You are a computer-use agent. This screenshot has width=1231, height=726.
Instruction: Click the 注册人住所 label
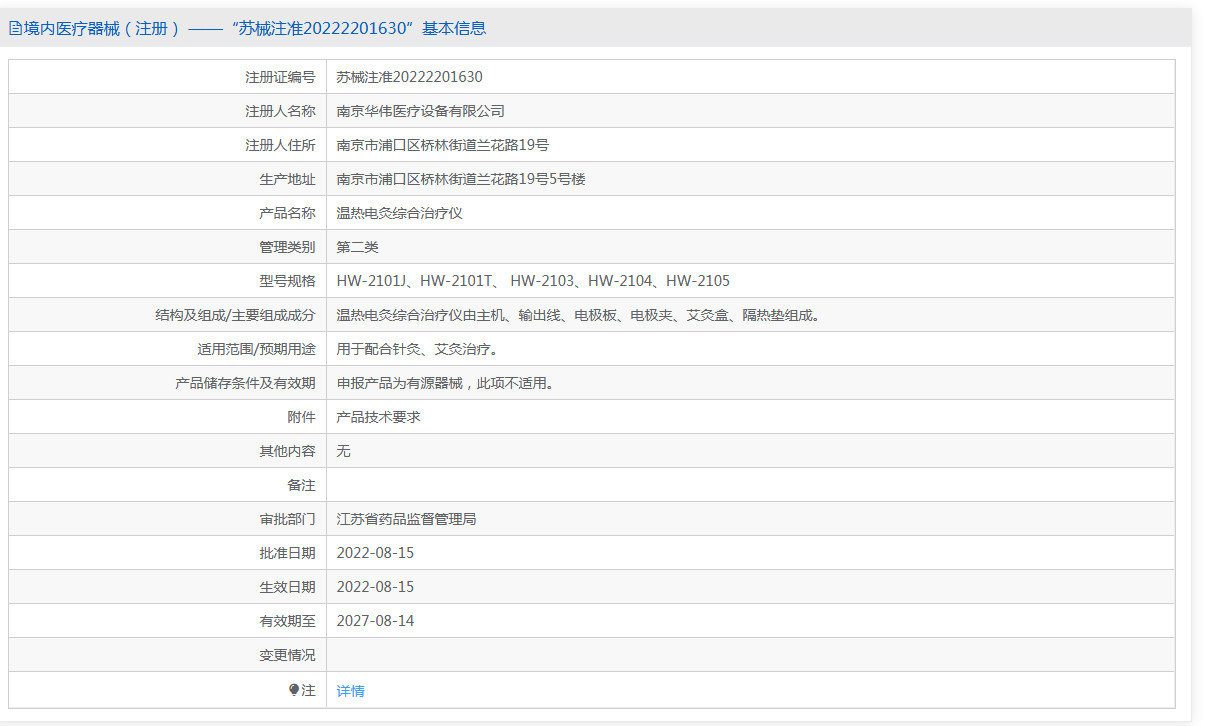280,145
